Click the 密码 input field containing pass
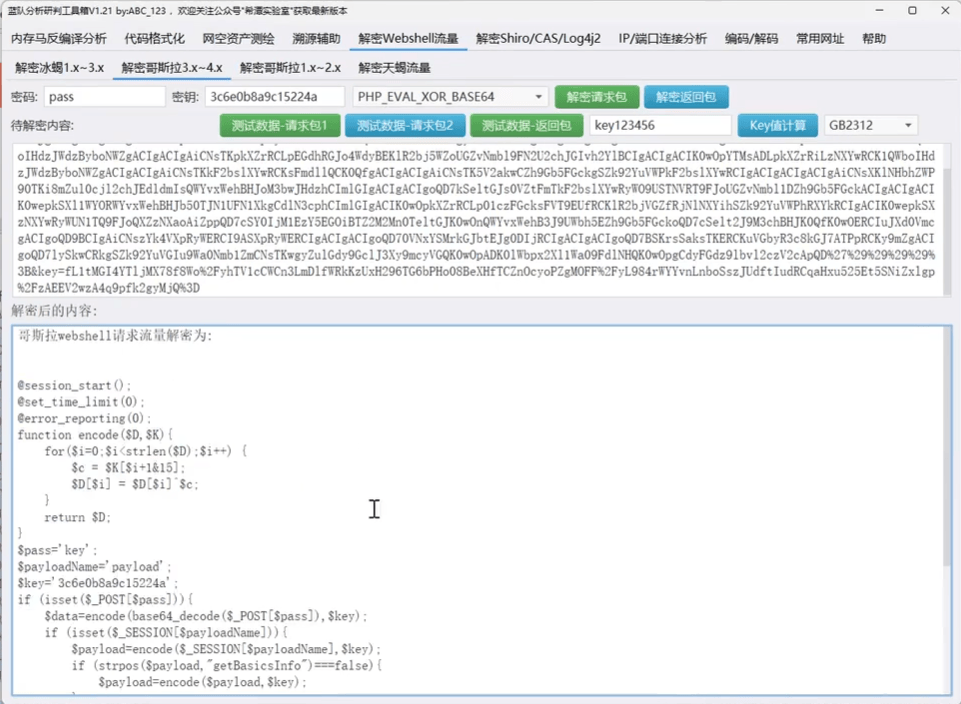The width and height of the screenshot is (961, 704). (104, 97)
